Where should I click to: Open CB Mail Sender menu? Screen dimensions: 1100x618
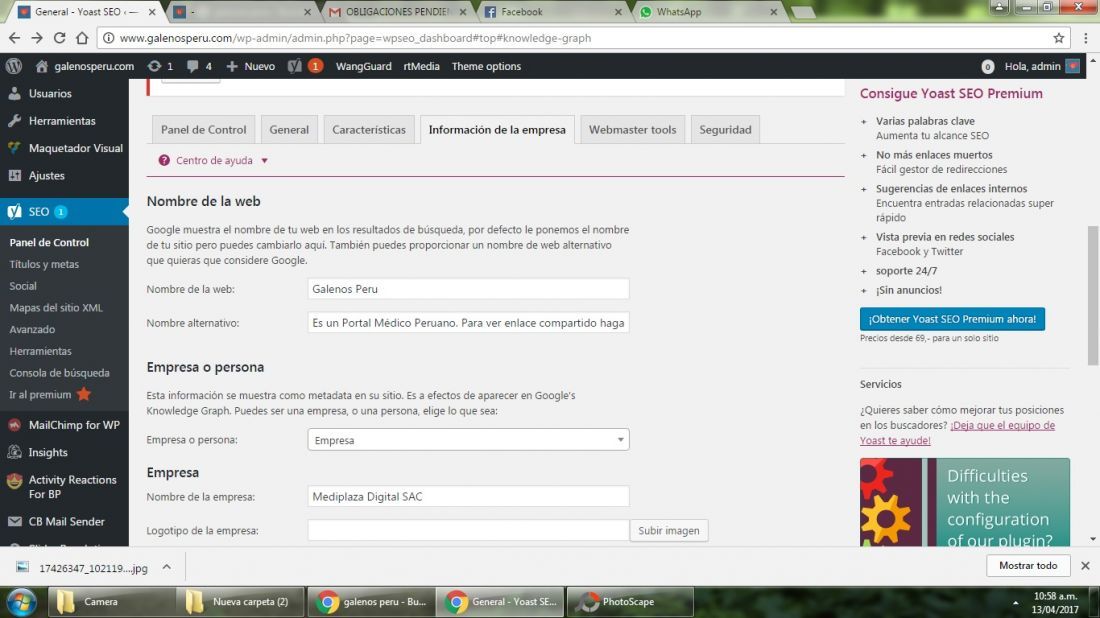65,521
